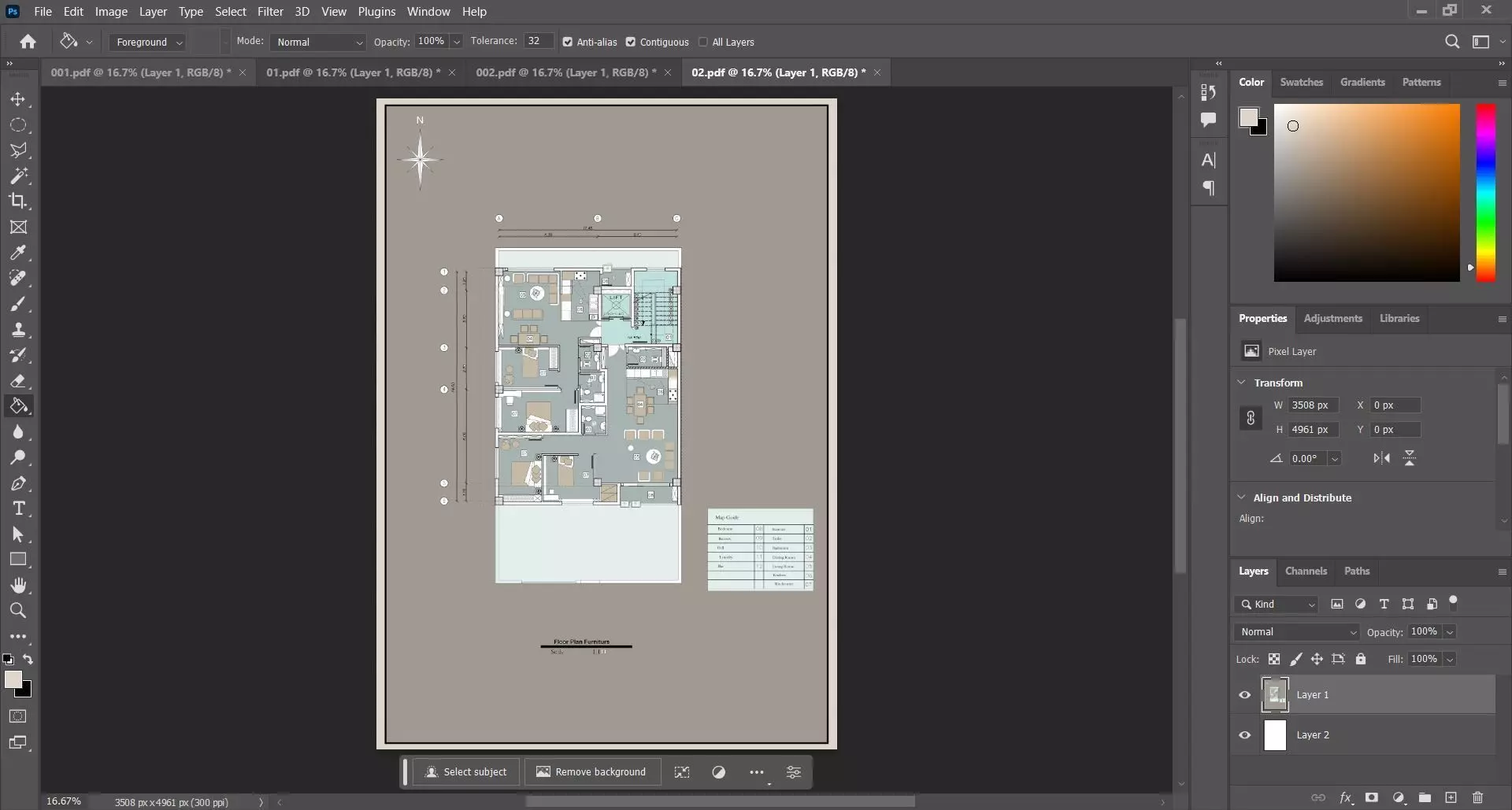
Task: Select the Blur tool
Action: (x=18, y=432)
